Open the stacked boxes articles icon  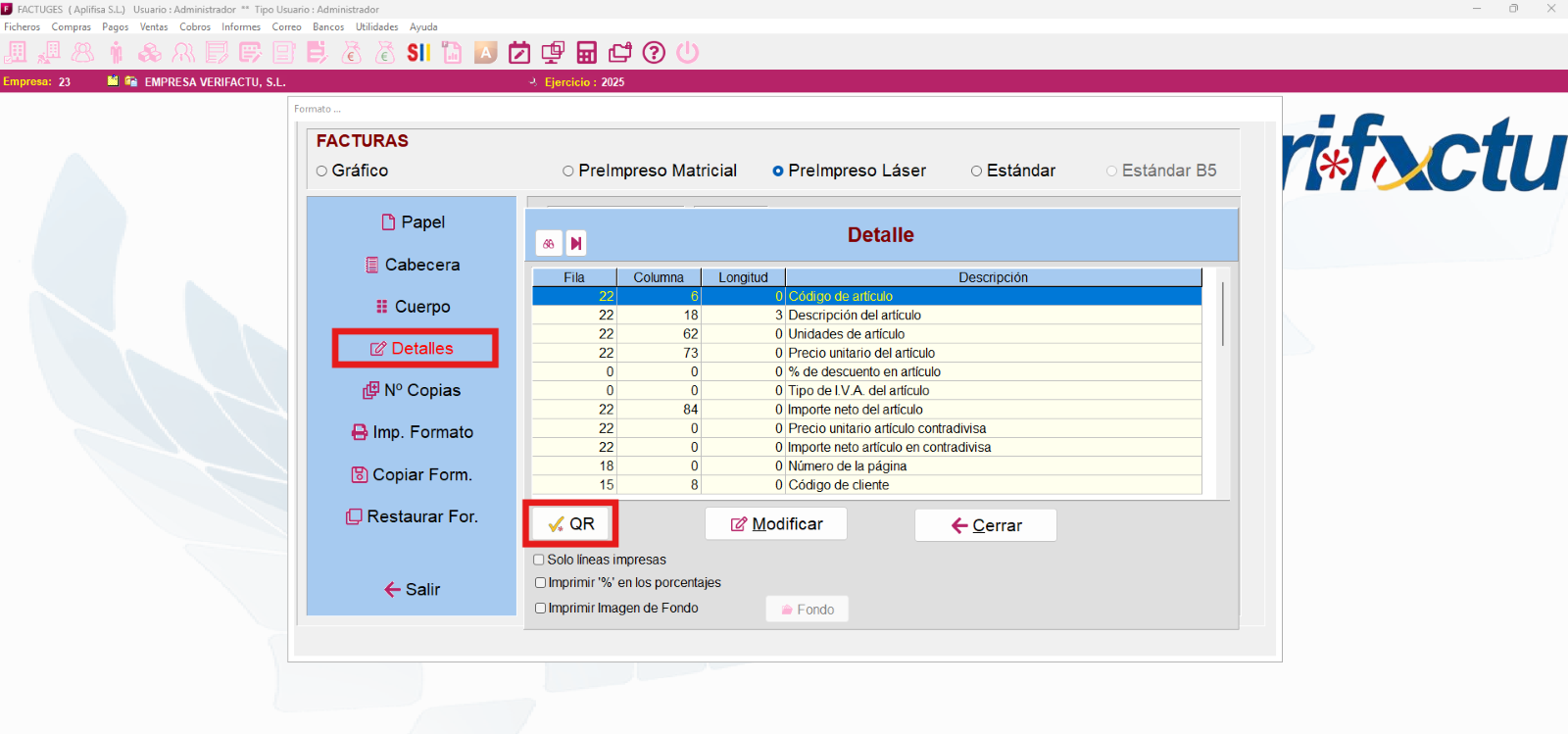150,52
